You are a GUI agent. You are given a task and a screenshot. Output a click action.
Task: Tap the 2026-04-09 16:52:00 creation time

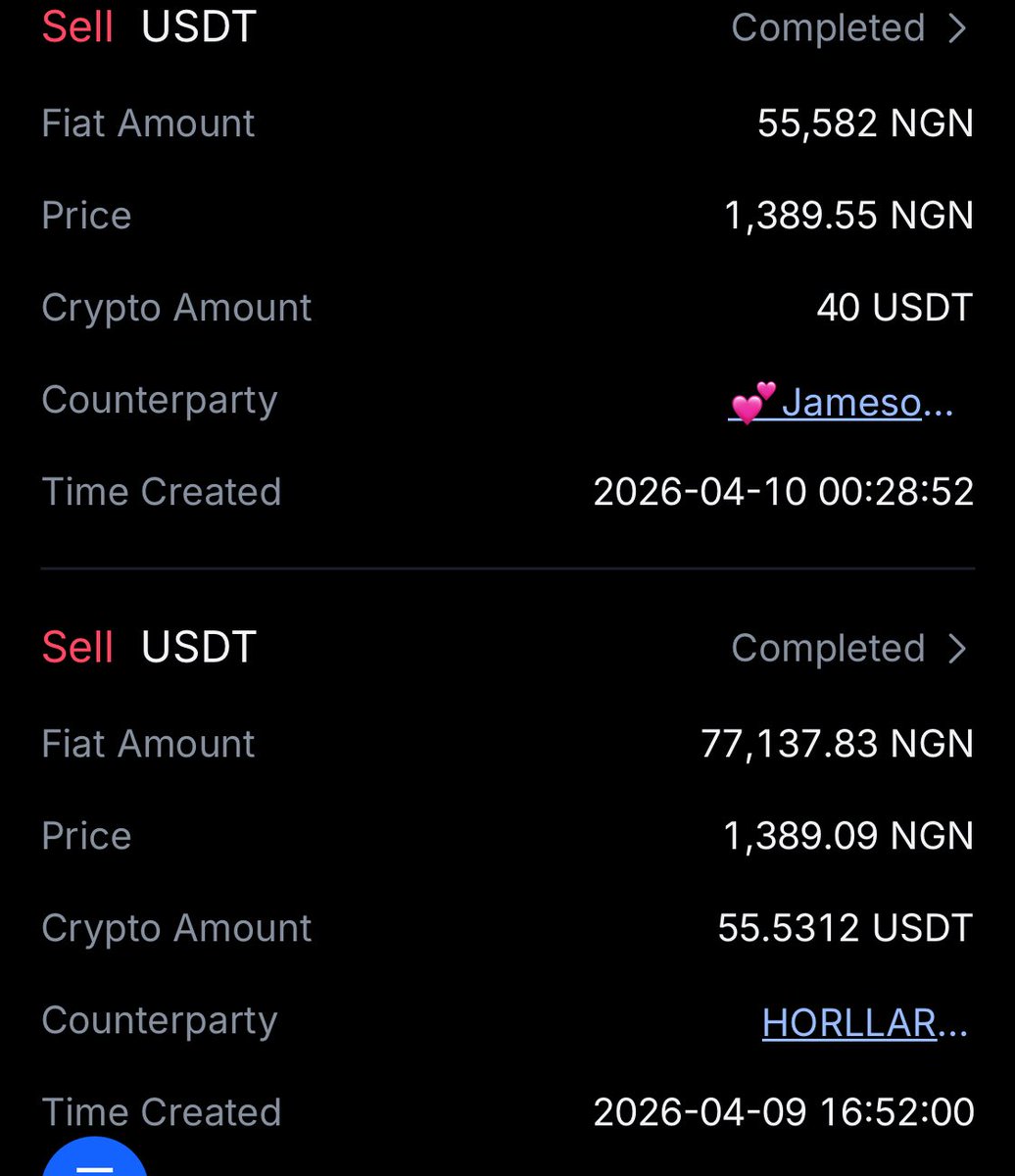[783, 1112]
